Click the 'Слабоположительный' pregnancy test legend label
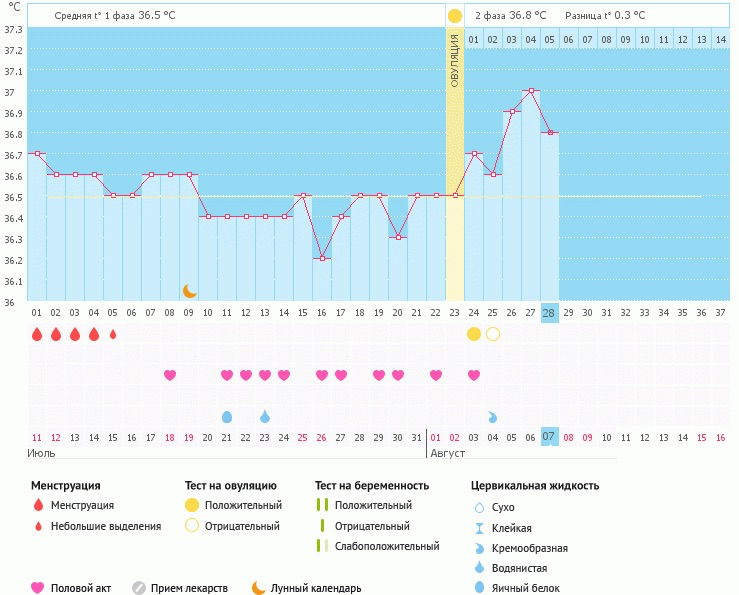The height and width of the screenshot is (595, 739). point(387,546)
